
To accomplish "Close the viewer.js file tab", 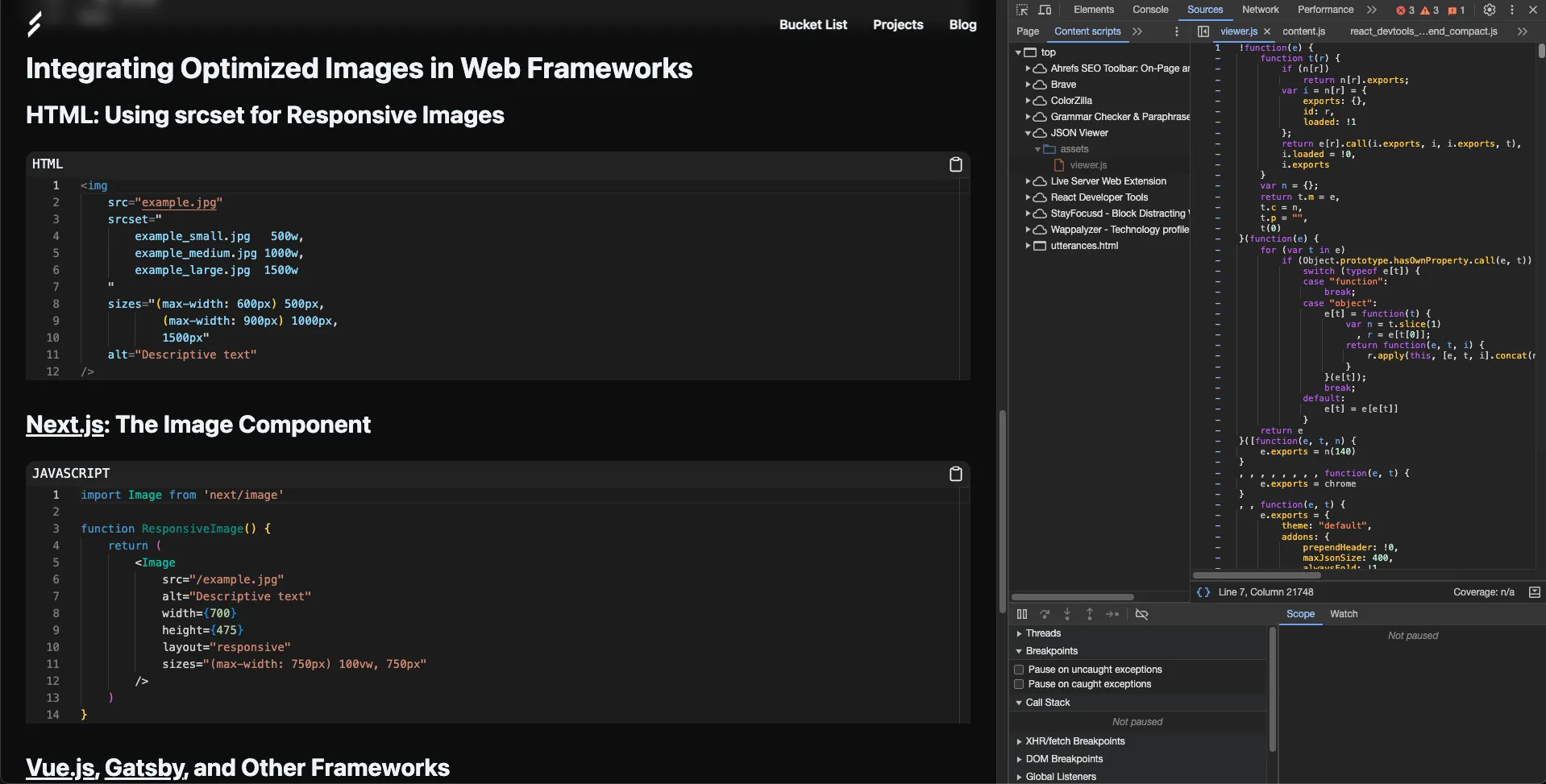I will 1267,31.
